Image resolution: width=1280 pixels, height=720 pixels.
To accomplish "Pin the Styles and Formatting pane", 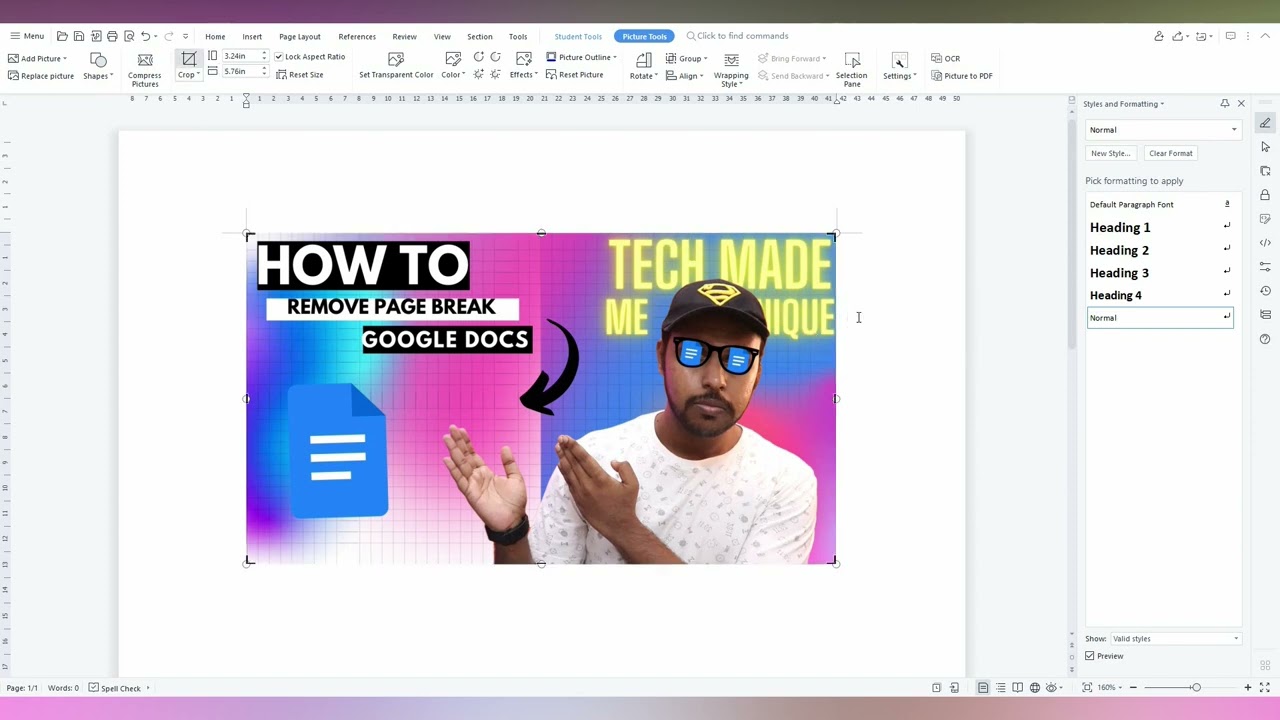I will point(1225,104).
